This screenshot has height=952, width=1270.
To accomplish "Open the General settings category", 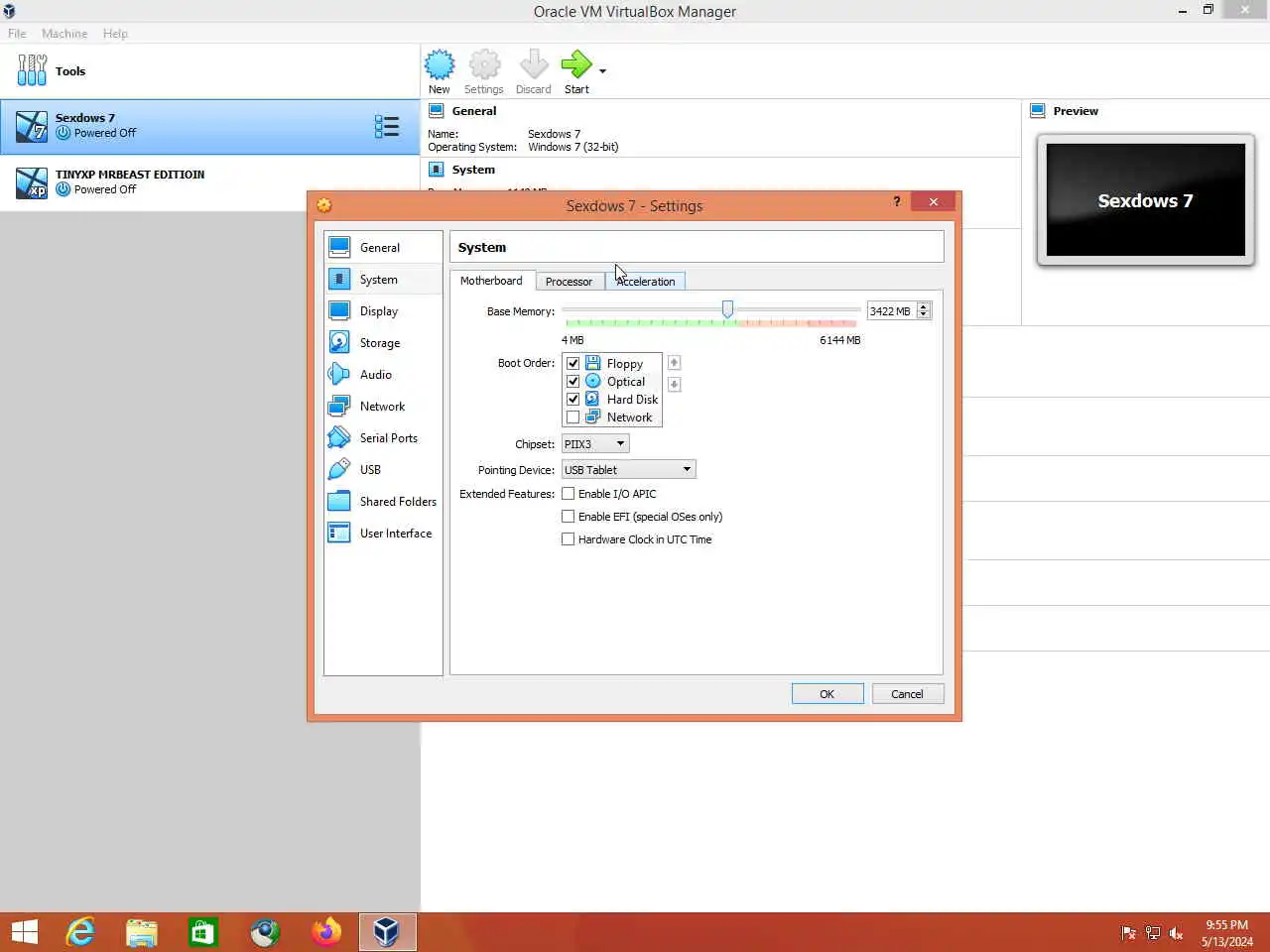I will [x=383, y=248].
